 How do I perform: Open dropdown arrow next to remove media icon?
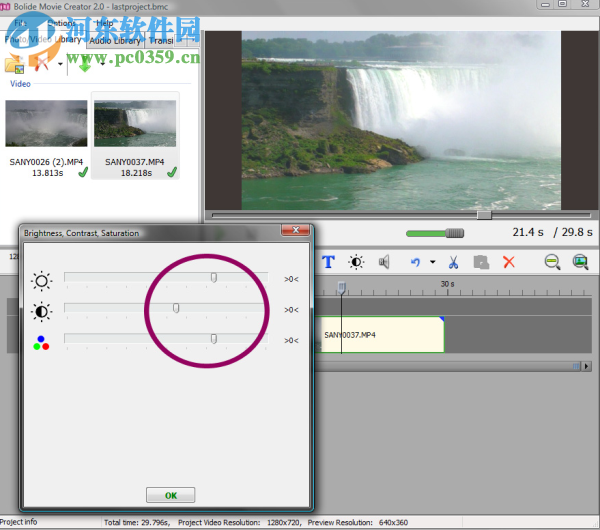click(60, 64)
